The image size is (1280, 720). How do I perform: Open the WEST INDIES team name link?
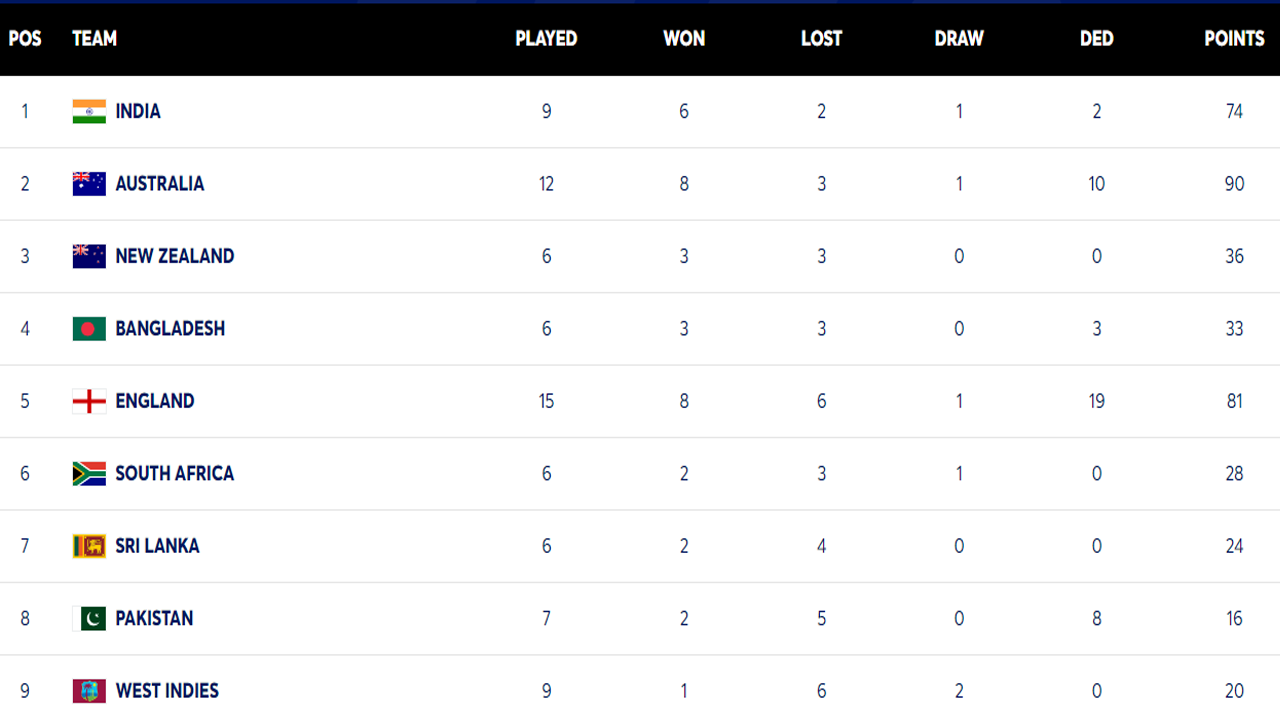(x=167, y=691)
